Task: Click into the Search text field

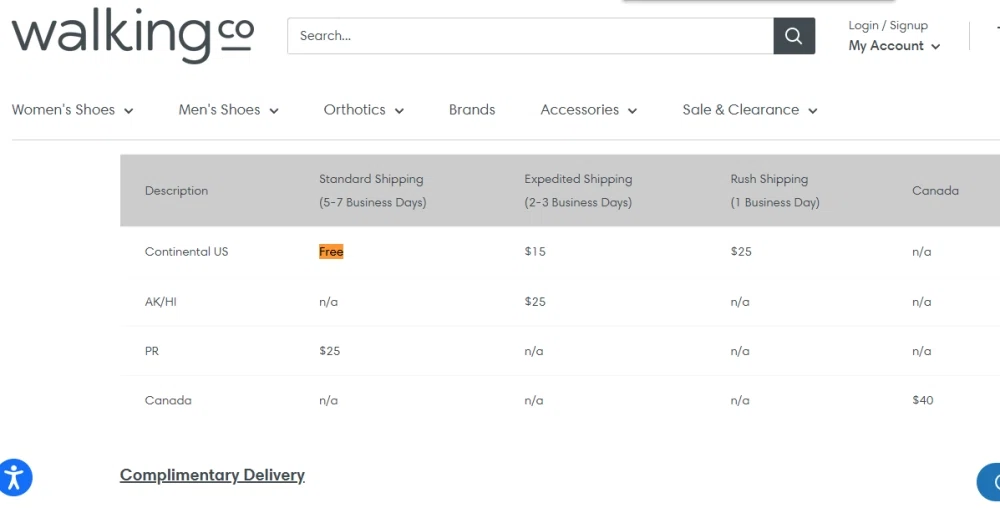Action: 530,36
